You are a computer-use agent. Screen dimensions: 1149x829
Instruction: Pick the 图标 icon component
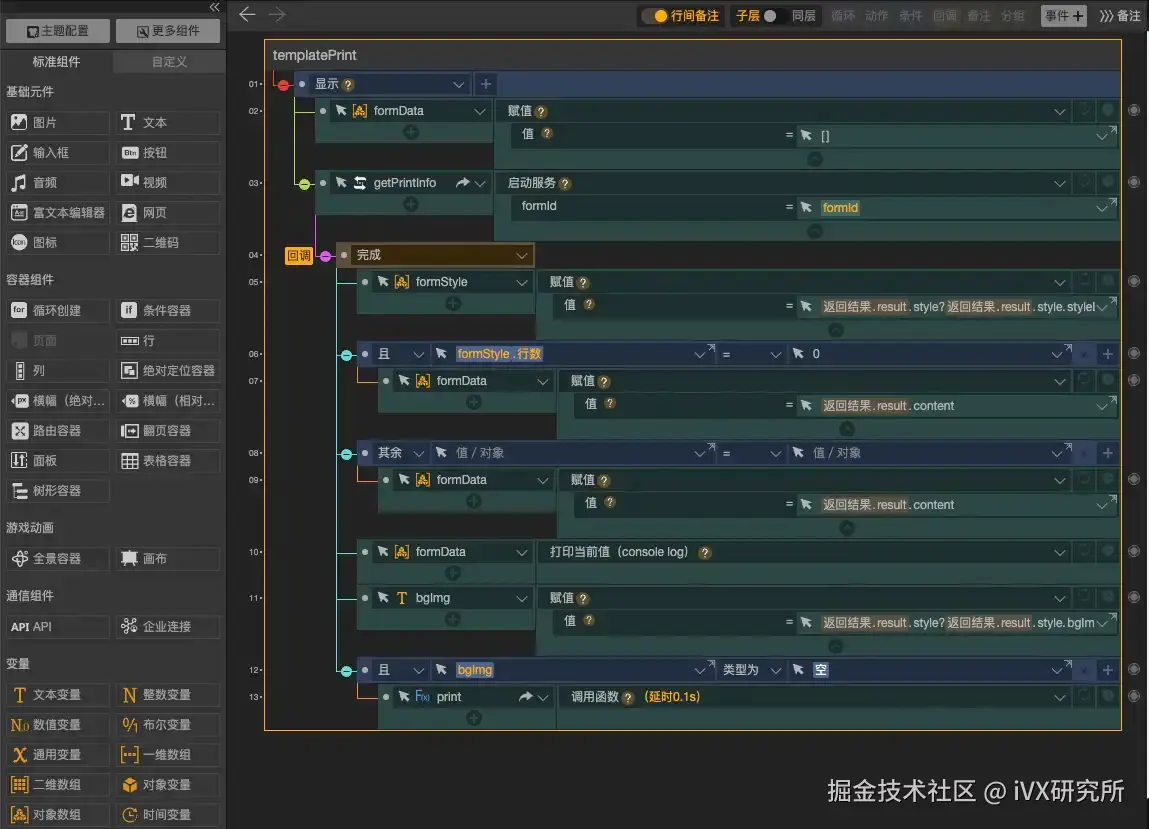point(58,243)
